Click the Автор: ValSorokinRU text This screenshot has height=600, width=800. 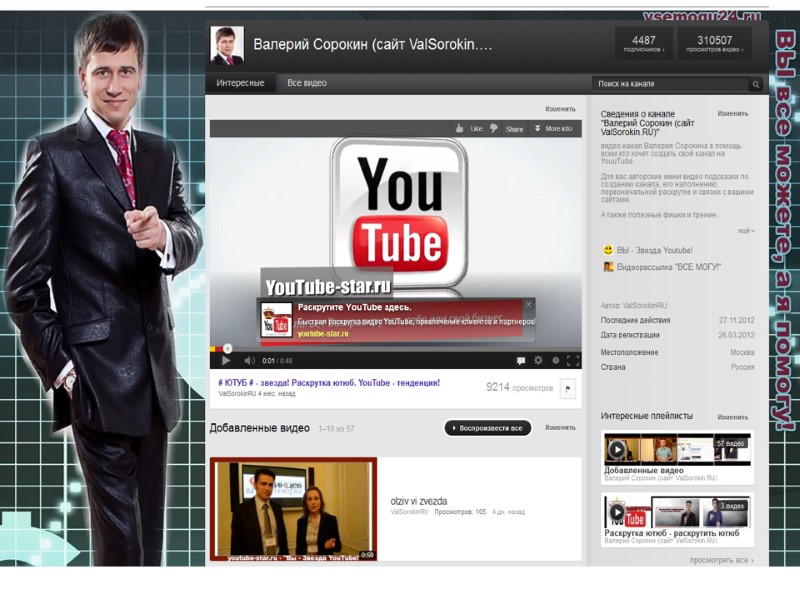click(634, 306)
